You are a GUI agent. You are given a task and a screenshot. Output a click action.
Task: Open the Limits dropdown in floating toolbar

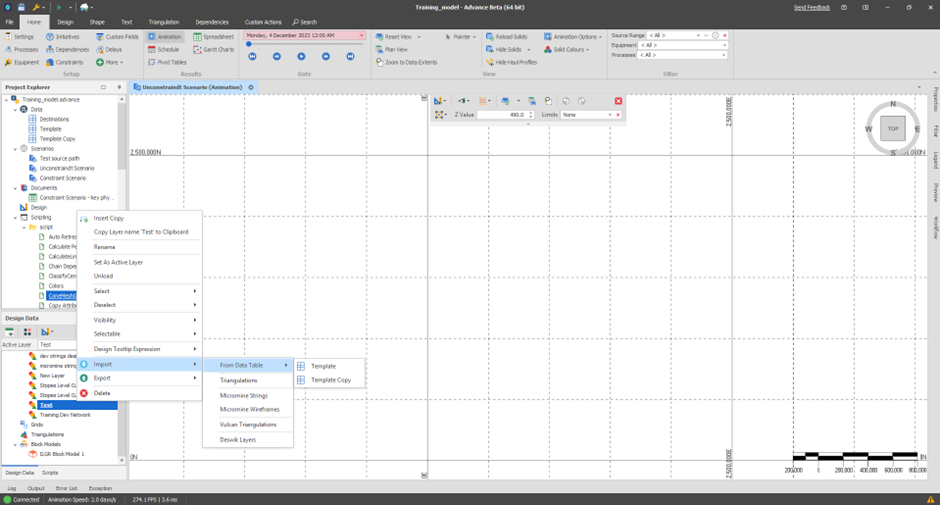(x=609, y=115)
